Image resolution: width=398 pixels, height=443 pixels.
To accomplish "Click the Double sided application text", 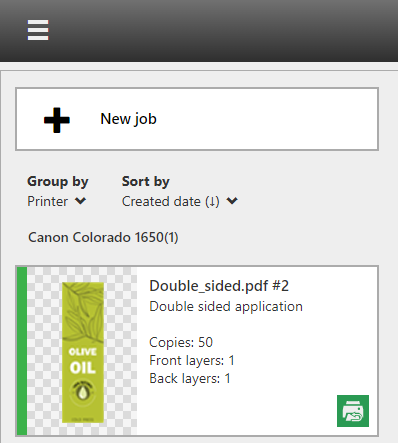I will pos(226,306).
